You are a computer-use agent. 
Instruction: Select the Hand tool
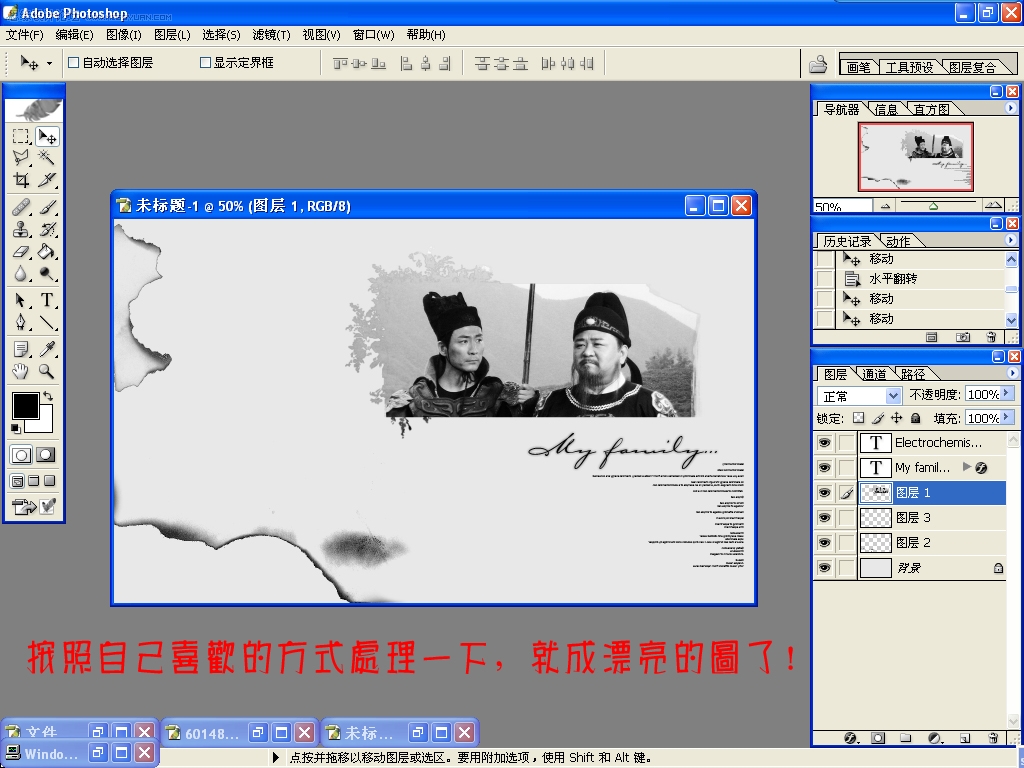[21, 372]
